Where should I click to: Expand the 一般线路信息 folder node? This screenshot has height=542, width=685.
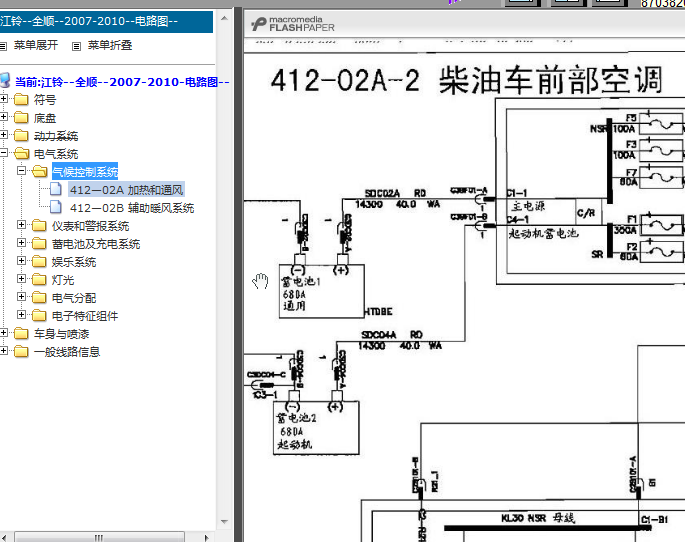click(x=3, y=351)
